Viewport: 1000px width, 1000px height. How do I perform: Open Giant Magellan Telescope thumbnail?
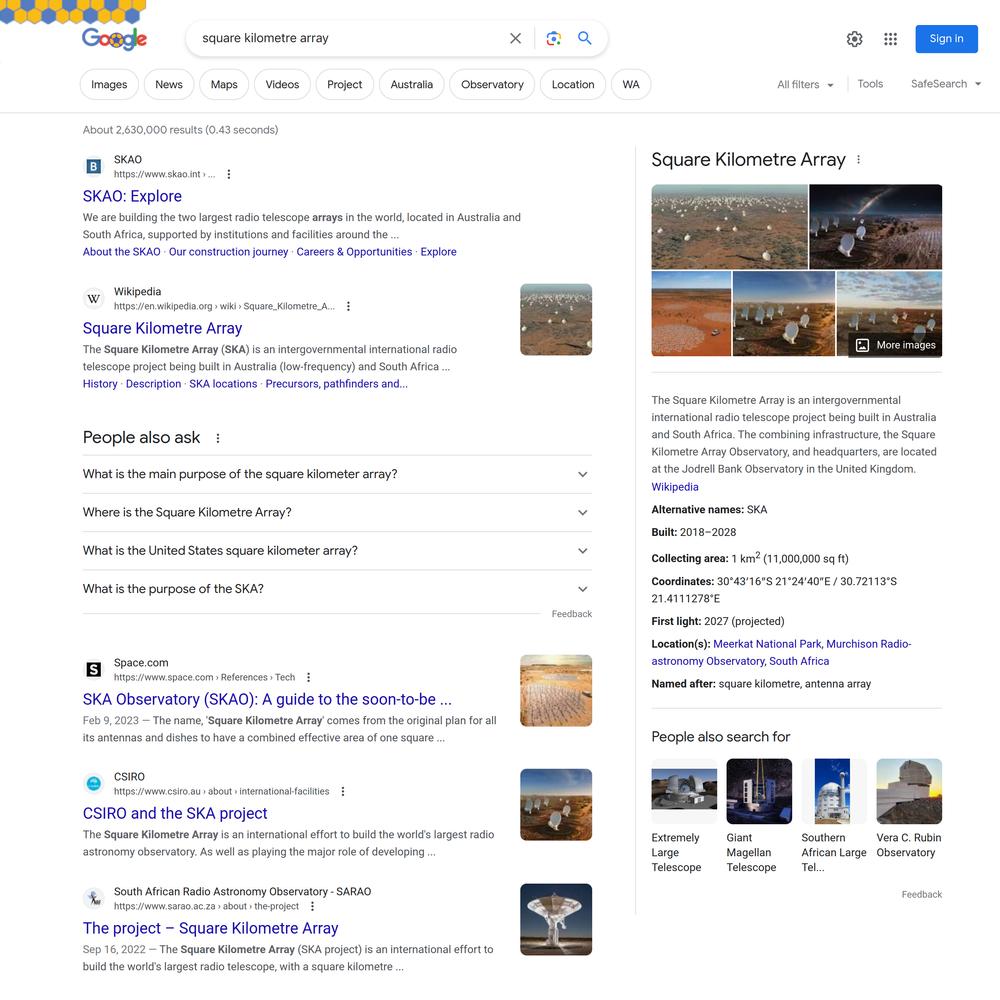759,791
